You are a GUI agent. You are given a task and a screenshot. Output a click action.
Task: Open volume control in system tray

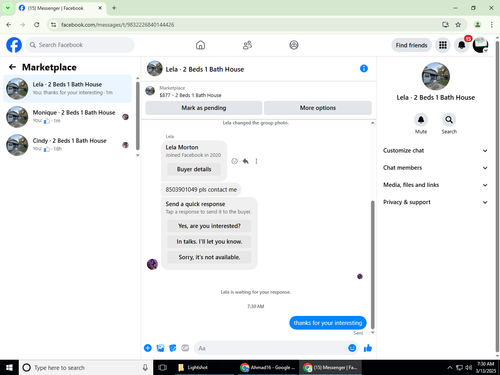(x=468, y=367)
